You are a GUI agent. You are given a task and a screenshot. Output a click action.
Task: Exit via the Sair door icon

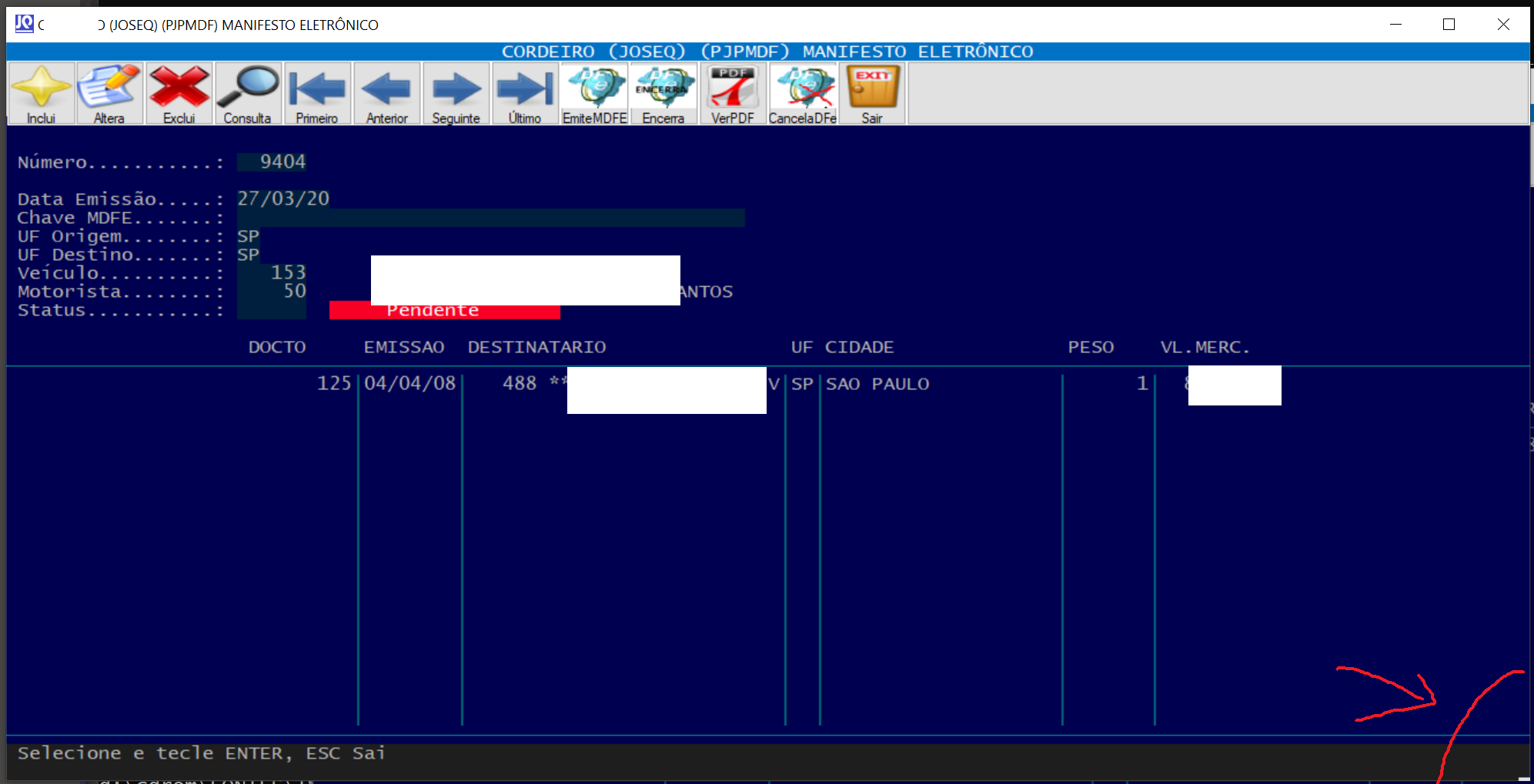pyautogui.click(x=872, y=93)
